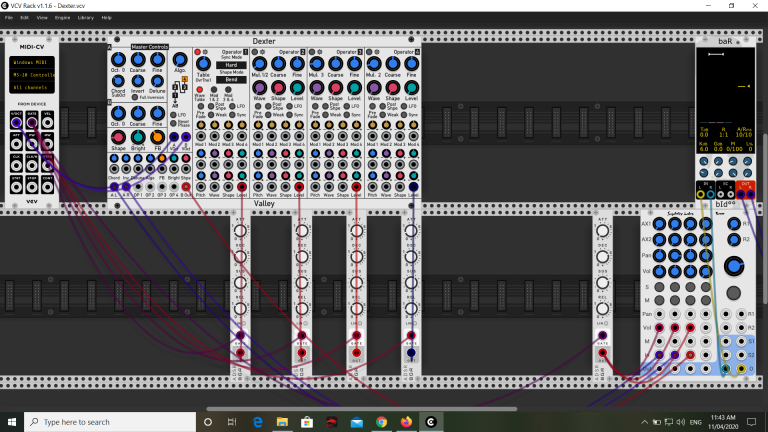Click the Windows Start button
The image size is (768, 432).
(x=12, y=422)
